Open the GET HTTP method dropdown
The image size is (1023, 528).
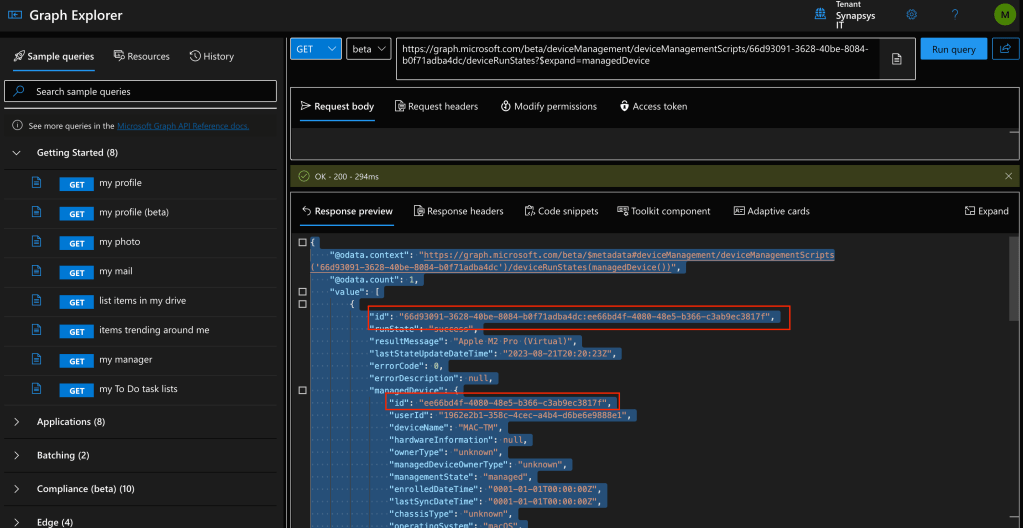point(318,49)
